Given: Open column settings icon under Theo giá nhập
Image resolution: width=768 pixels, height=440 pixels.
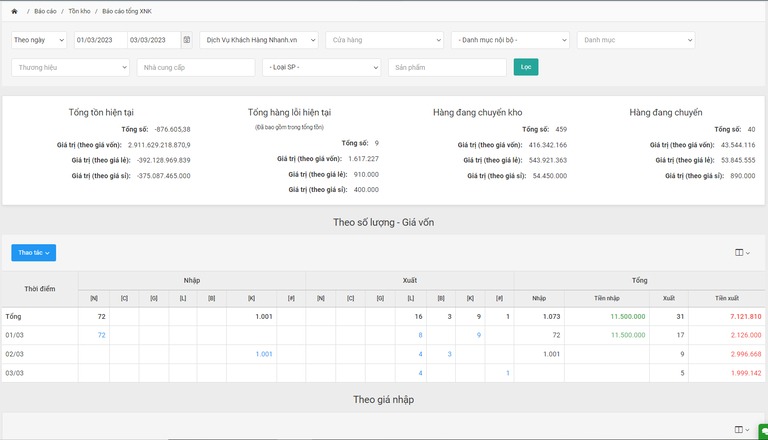Looking at the screenshot, I should (x=742, y=429).
